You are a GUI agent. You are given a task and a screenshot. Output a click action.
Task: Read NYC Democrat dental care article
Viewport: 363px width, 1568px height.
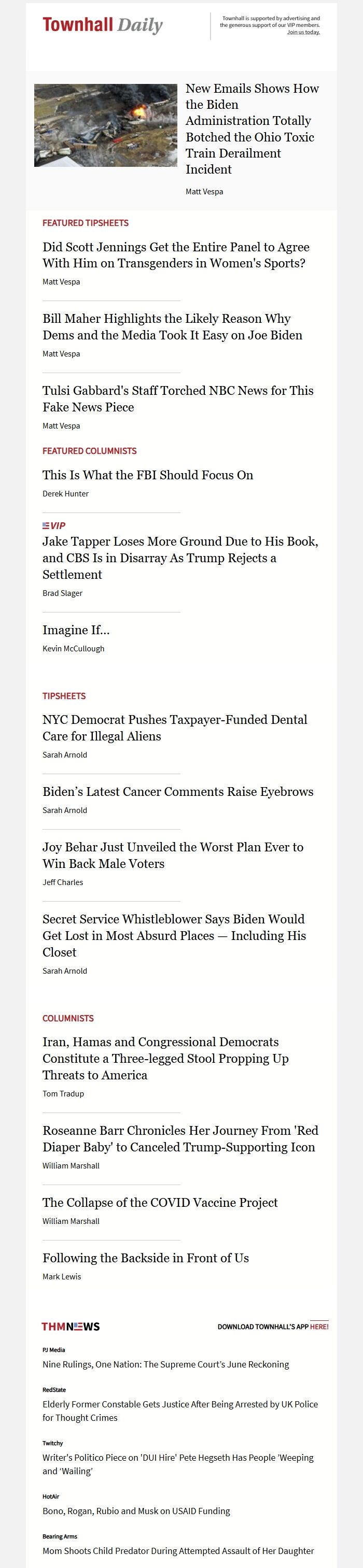175,728
